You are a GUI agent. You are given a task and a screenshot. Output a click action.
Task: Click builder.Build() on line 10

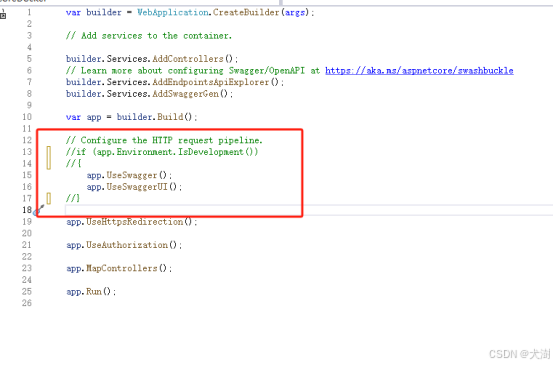[157, 117]
